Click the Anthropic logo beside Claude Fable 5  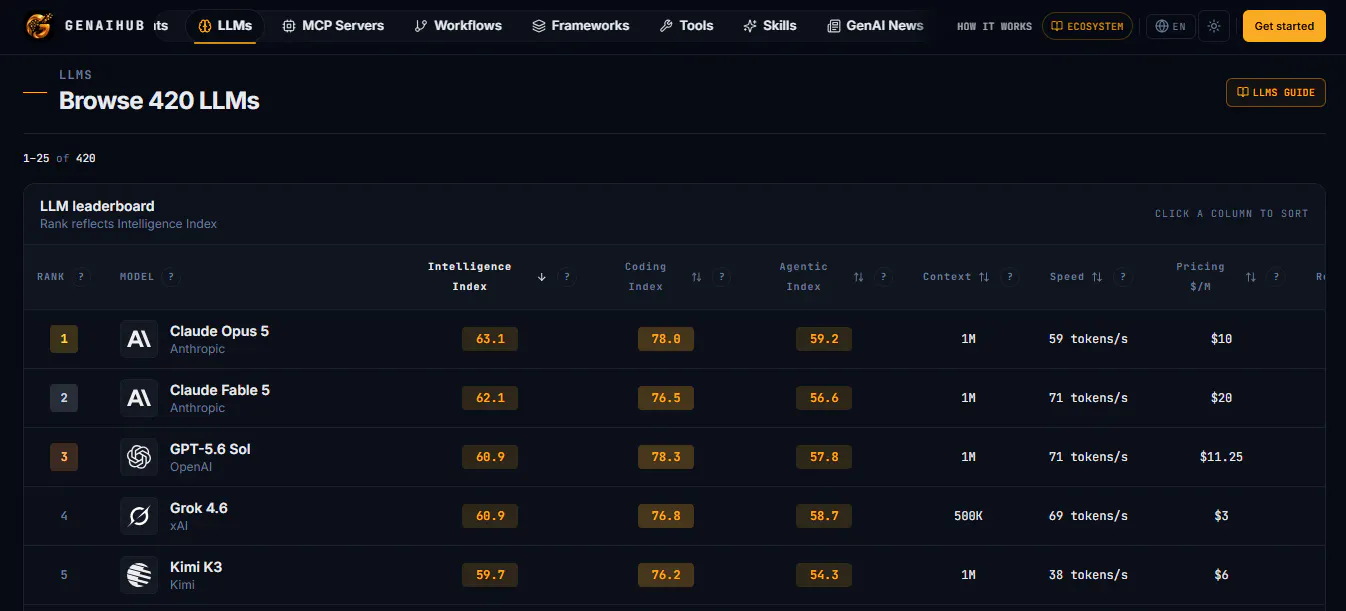click(139, 398)
